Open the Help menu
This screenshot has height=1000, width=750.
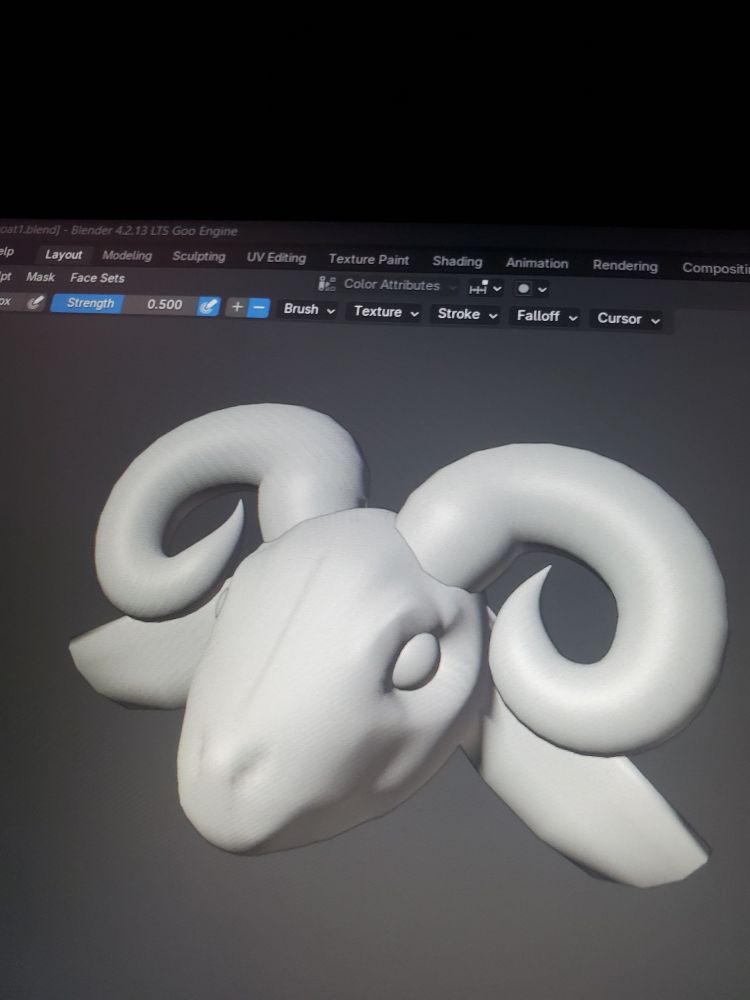pyautogui.click(x=6, y=252)
